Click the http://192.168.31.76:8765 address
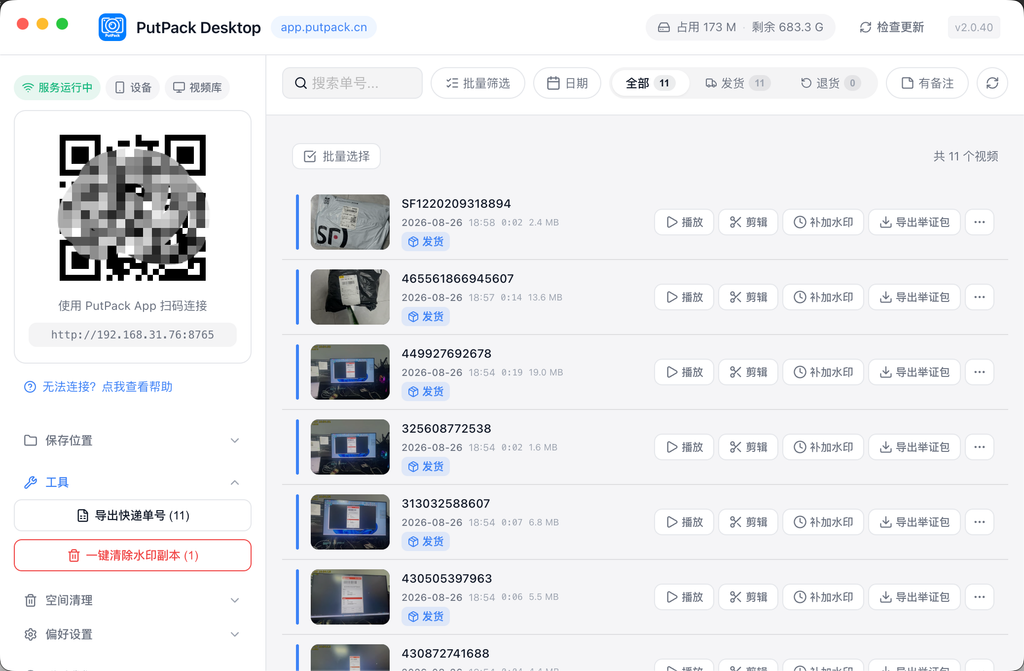1024x671 pixels. [133, 335]
